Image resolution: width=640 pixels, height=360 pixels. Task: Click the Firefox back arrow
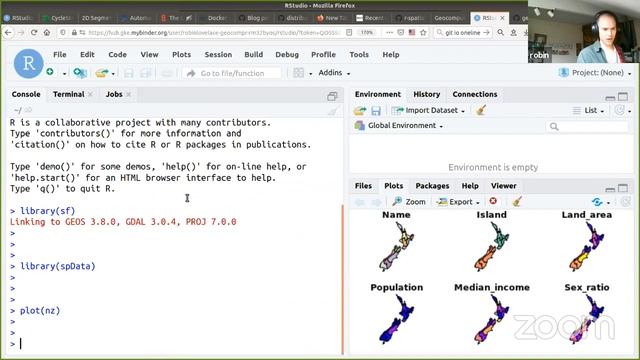pyautogui.click(x=8, y=32)
